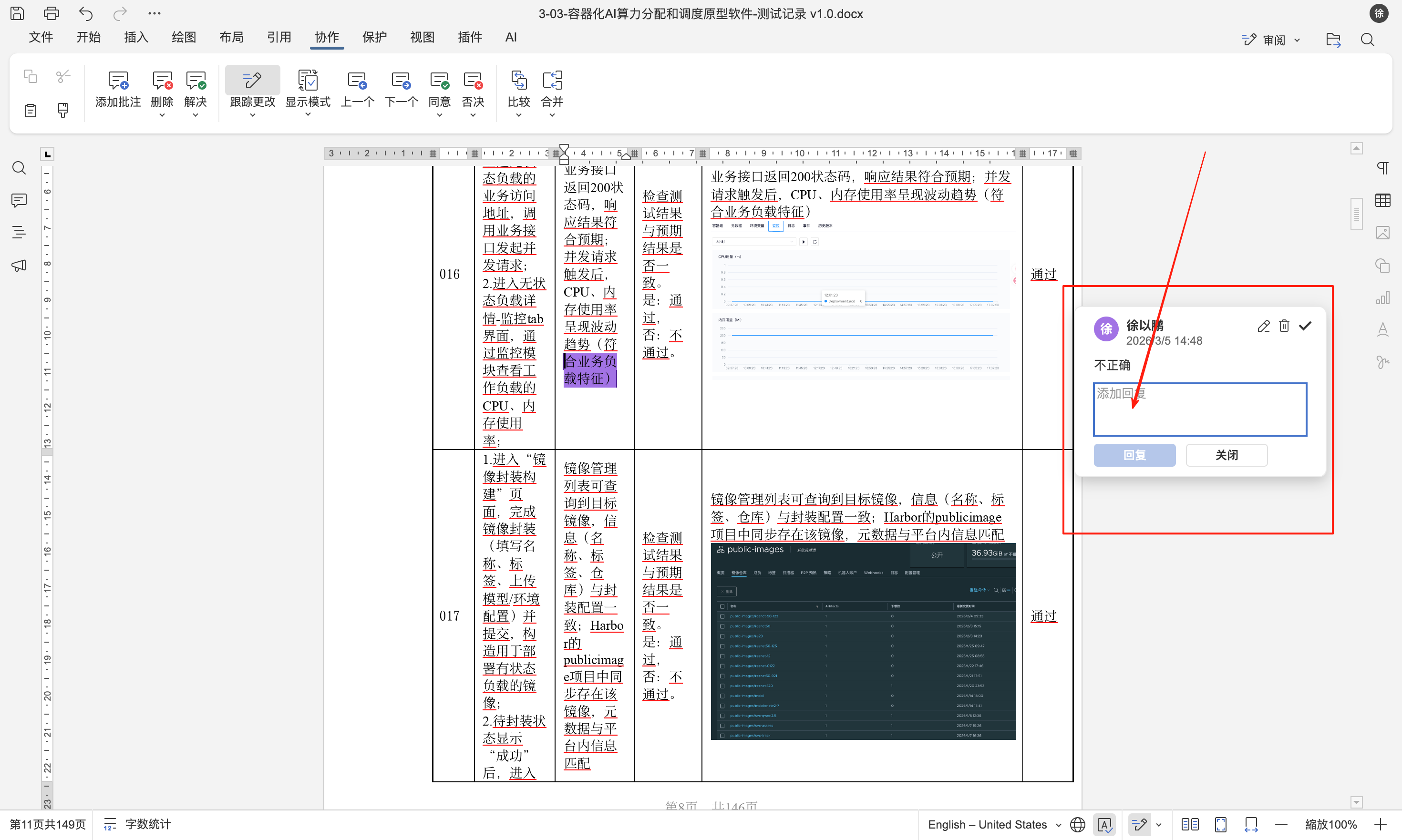1402x840 pixels.
Task: Click the Add Comment (添加批注) icon
Action: click(118, 82)
